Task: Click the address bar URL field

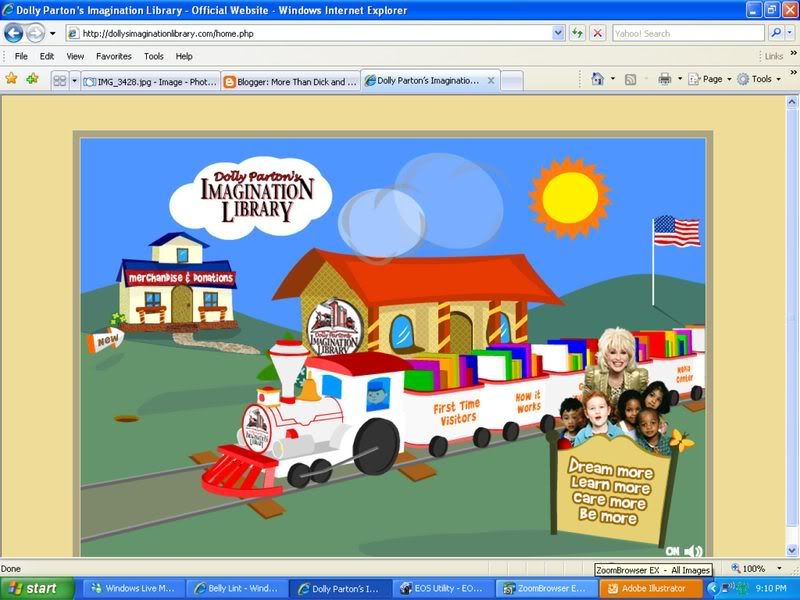Action: tap(309, 34)
